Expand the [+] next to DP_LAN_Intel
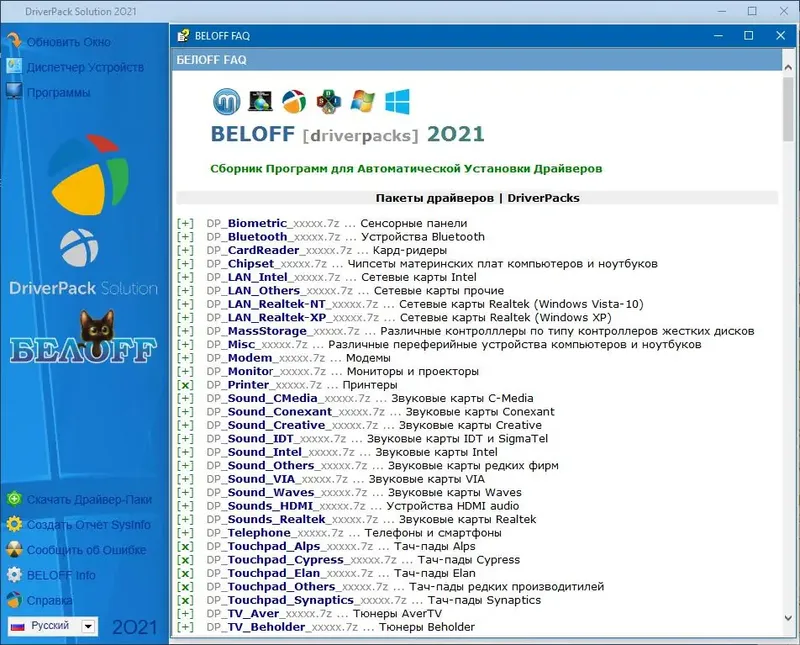 coord(185,277)
